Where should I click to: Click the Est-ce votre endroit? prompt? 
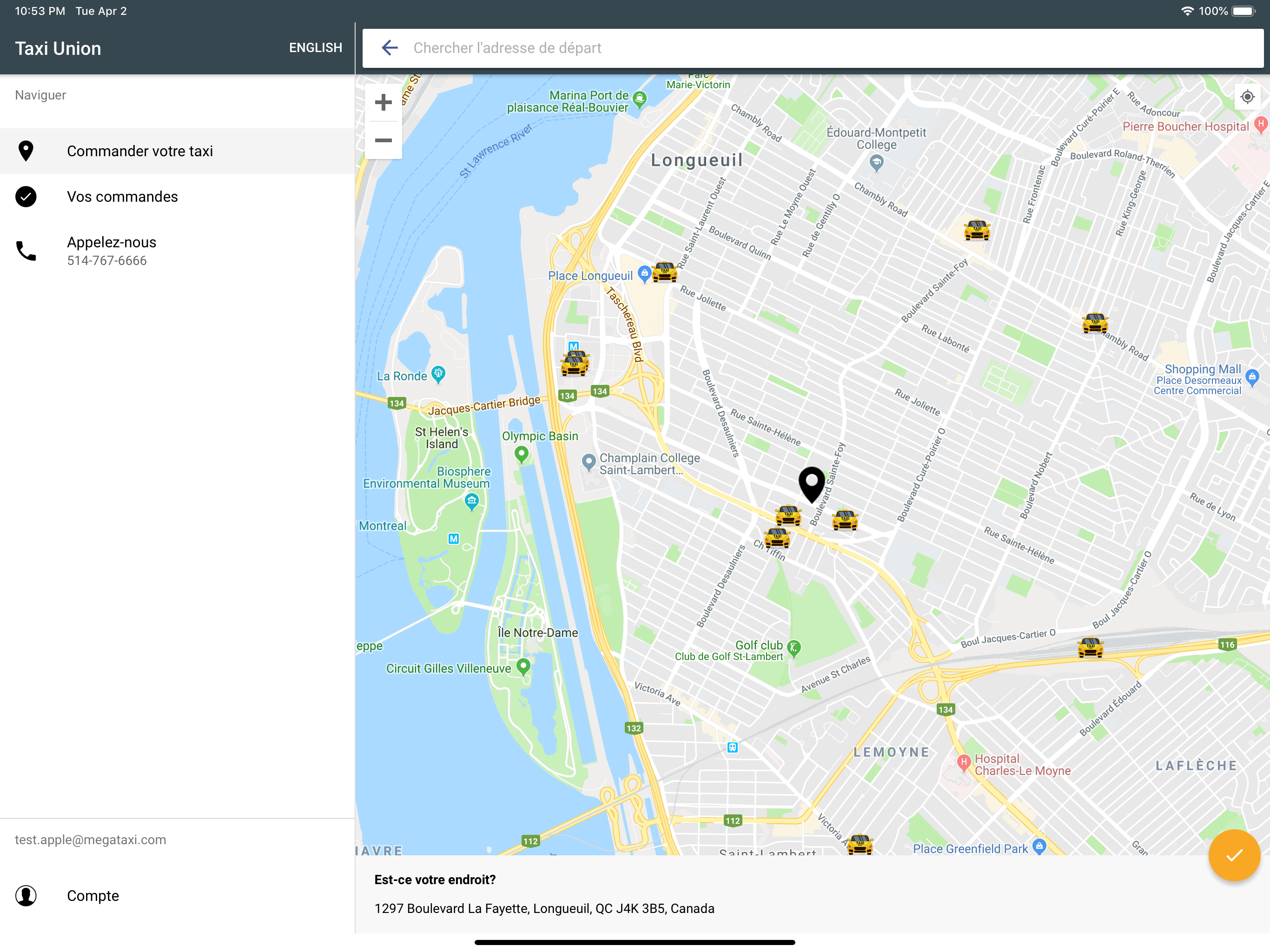(435, 879)
